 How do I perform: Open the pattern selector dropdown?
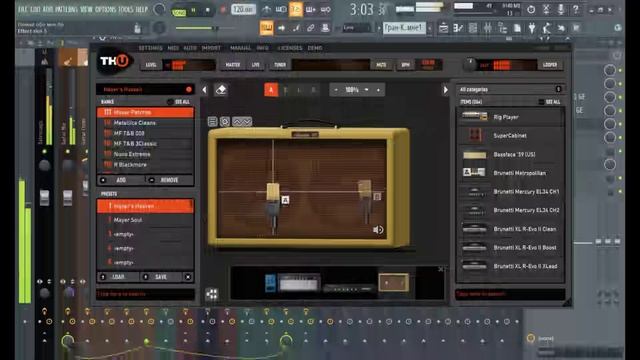(x=404, y=28)
